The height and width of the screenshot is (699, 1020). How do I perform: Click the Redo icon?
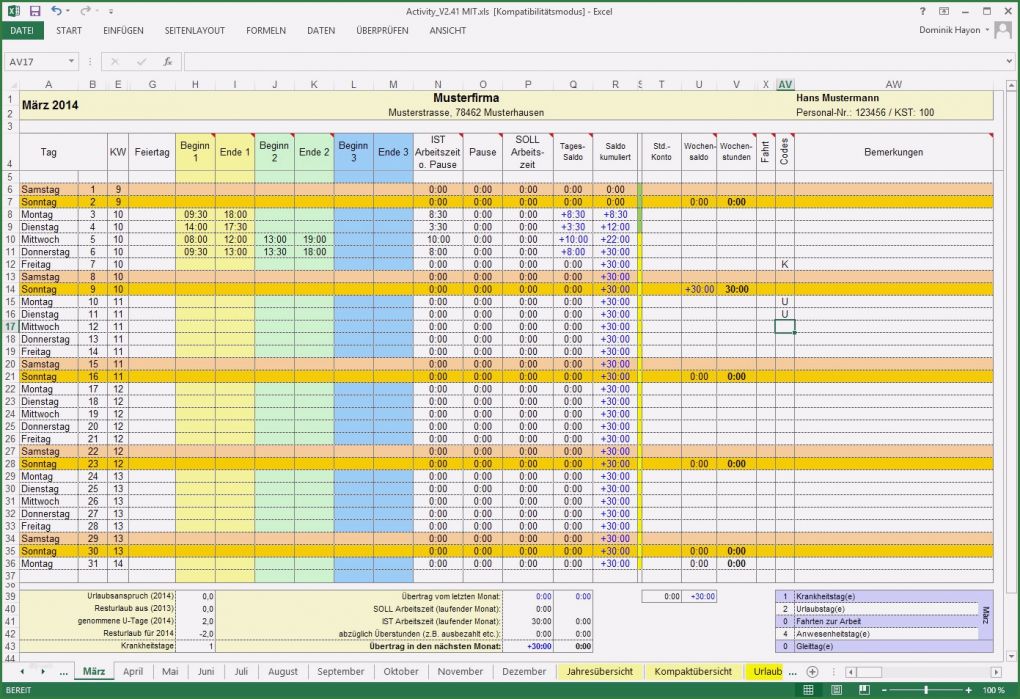(84, 11)
